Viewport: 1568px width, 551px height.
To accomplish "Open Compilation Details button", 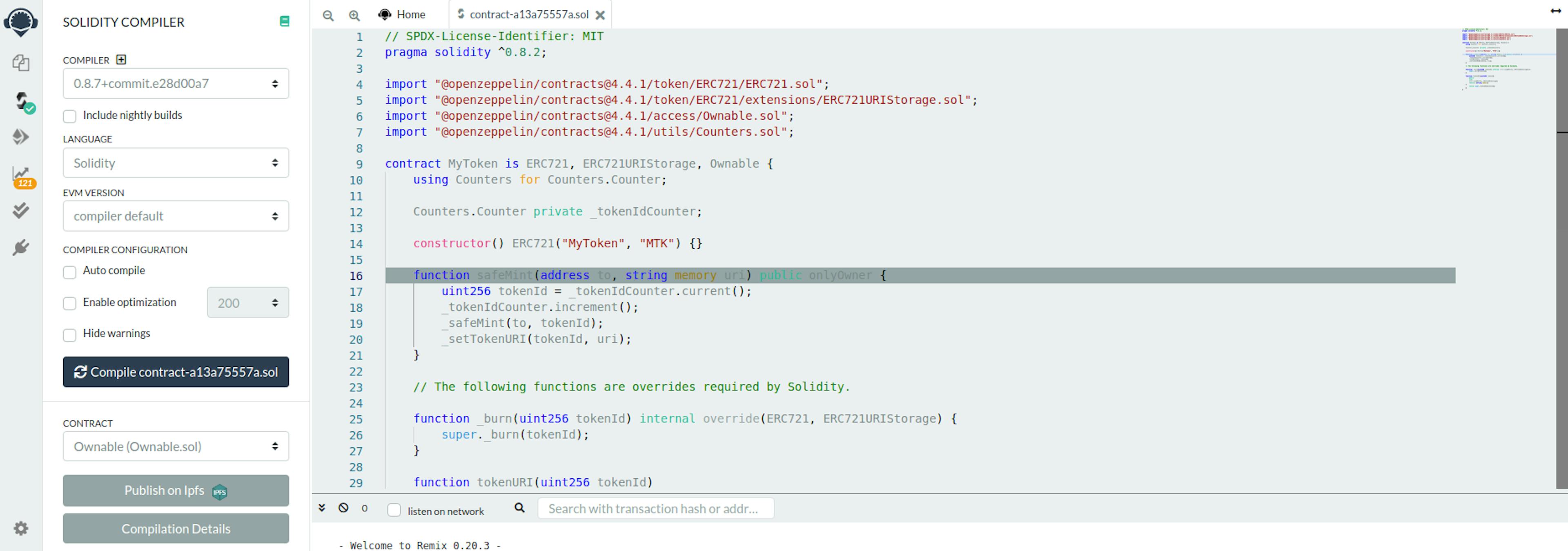I will click(x=176, y=529).
